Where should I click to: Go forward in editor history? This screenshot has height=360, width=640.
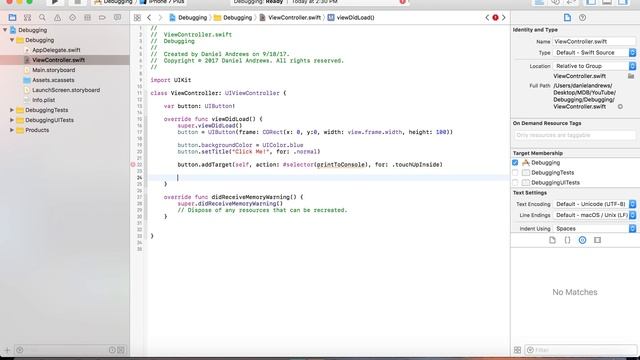(160, 18)
